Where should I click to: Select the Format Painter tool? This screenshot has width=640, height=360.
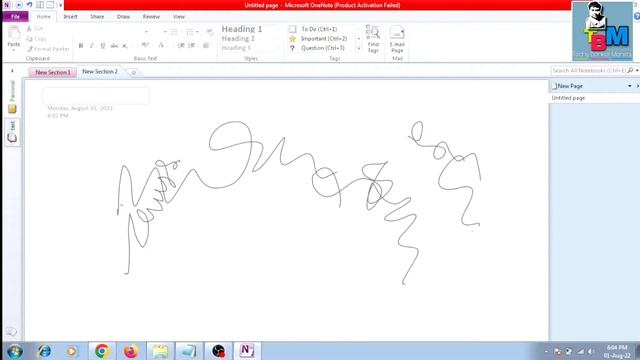coord(48,49)
